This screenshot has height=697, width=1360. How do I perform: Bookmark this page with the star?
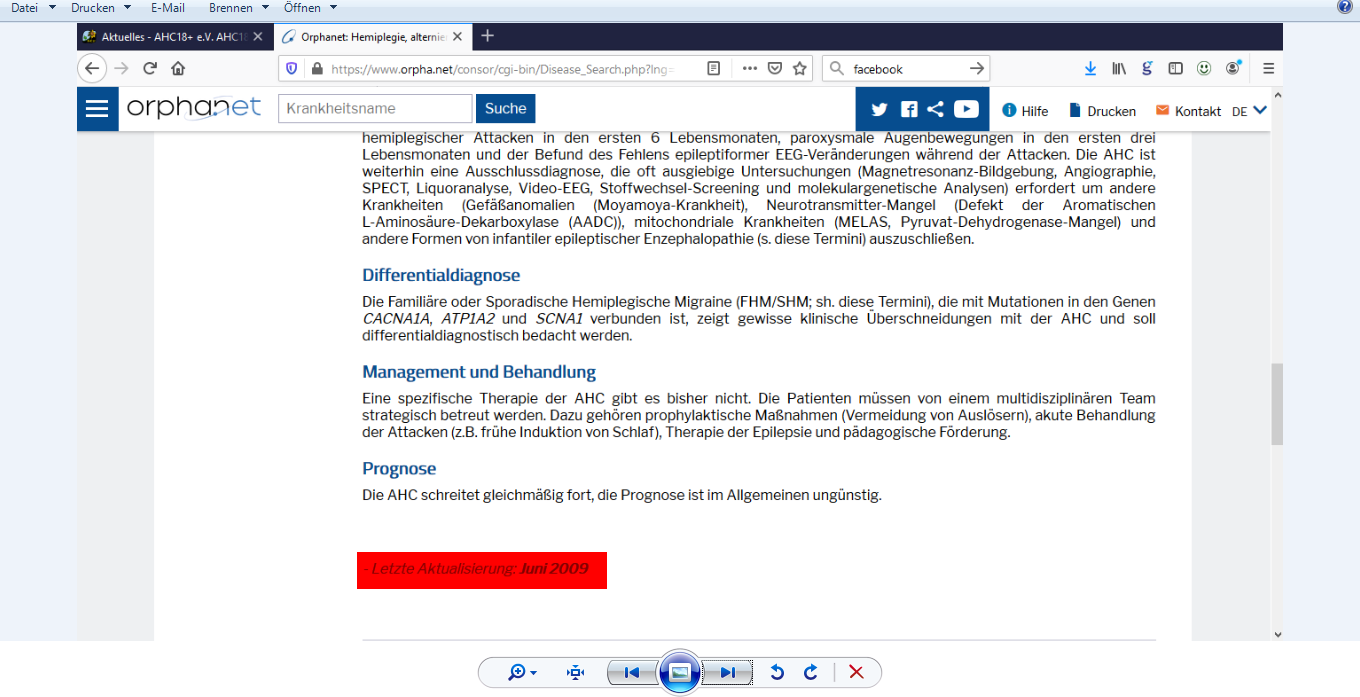point(800,69)
